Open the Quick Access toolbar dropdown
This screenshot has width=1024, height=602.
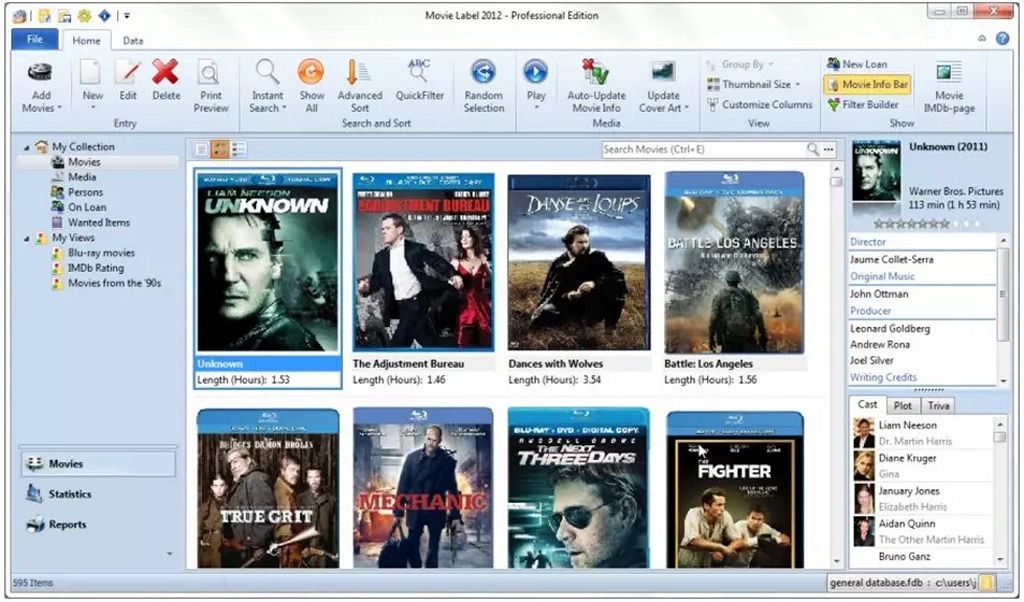127,16
